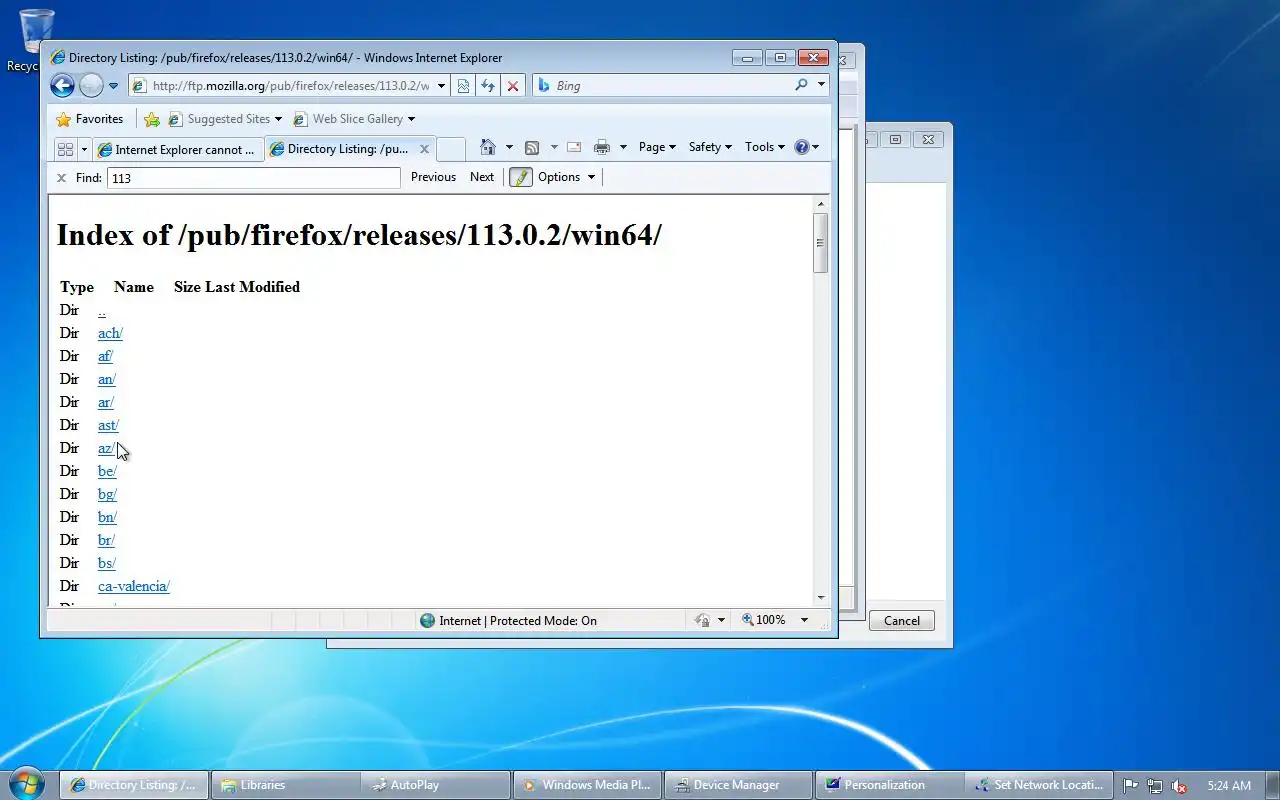Select the 'Directory Listing: /pu...' tab

tap(340, 149)
